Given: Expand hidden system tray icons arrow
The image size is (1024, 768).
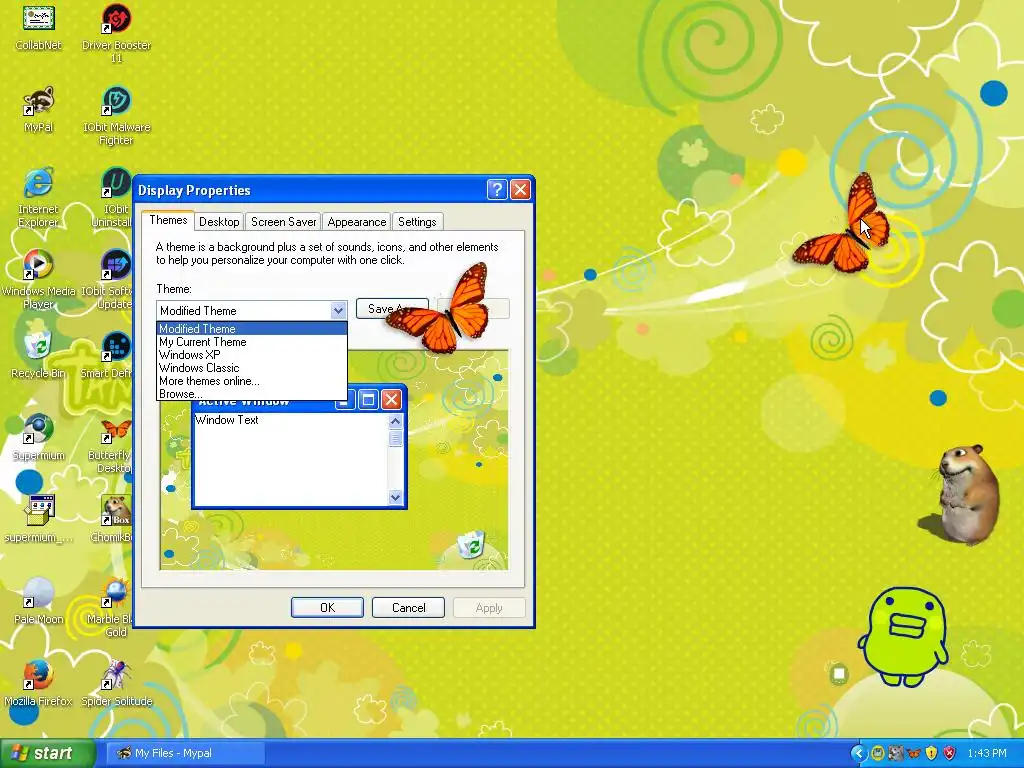Looking at the screenshot, I should click(x=859, y=754).
